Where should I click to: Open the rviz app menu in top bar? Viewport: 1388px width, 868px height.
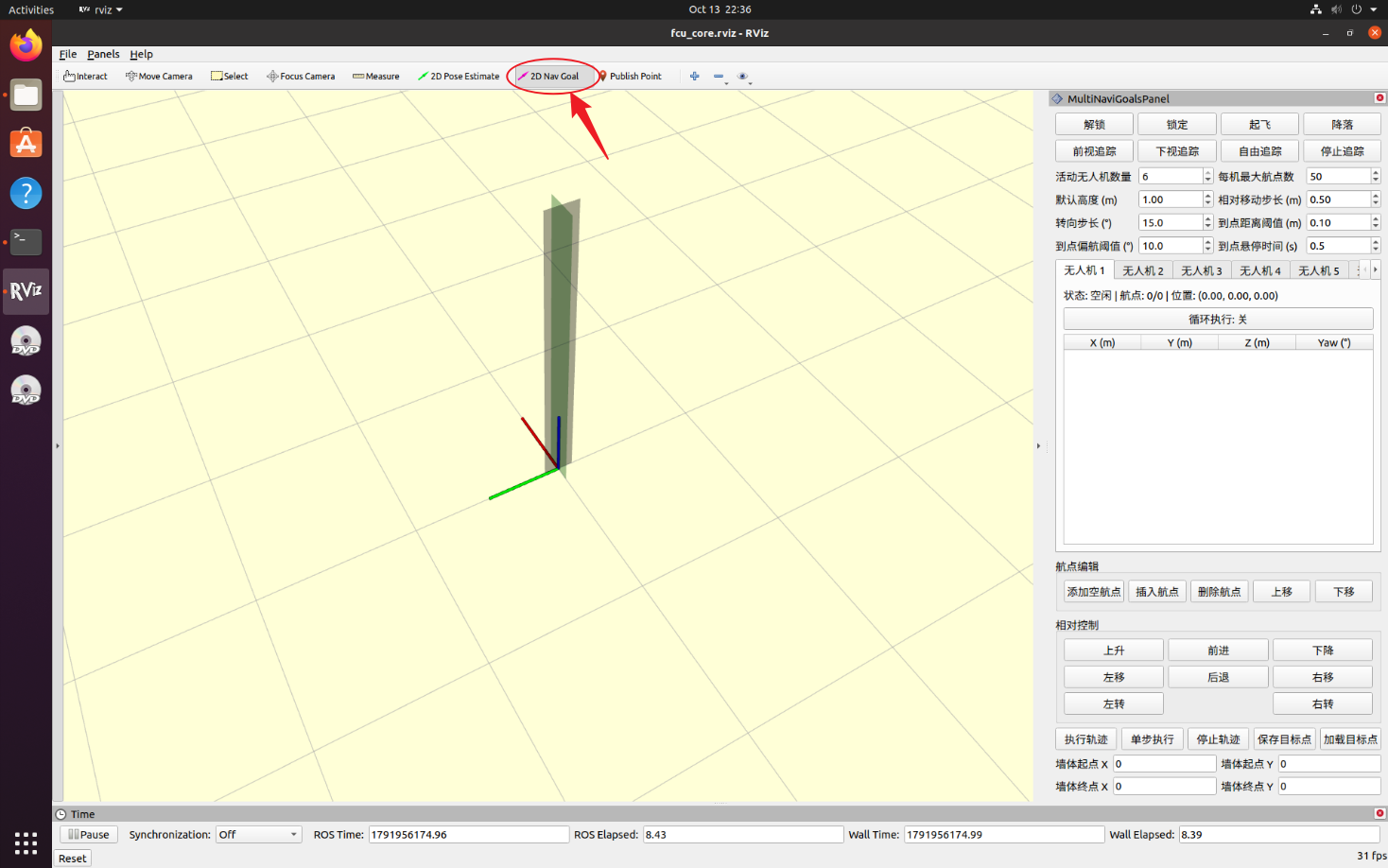pos(101,9)
